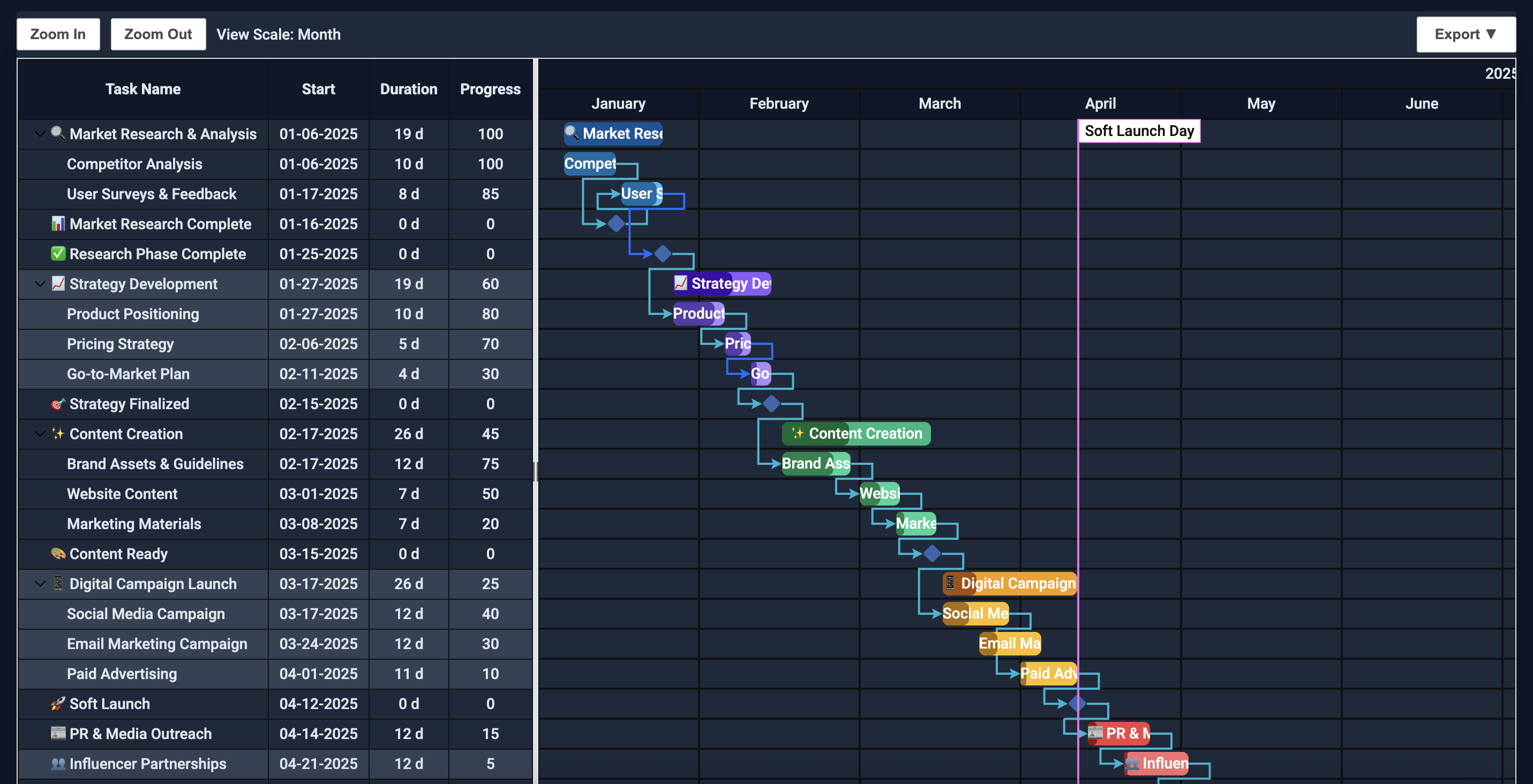Click the Zoom Out button
This screenshot has width=1533, height=784.
157,34
